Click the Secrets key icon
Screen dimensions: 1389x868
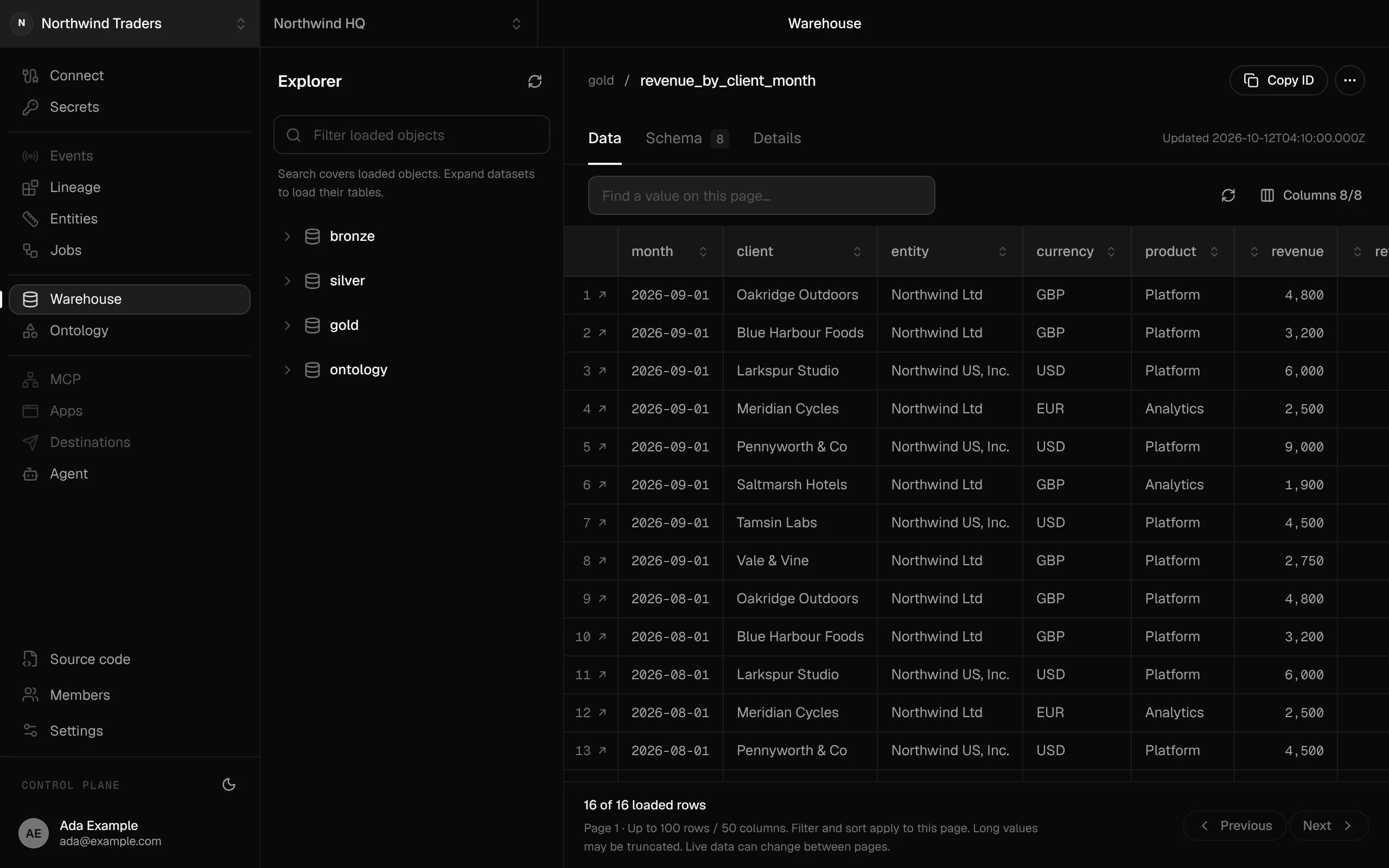tap(30, 107)
